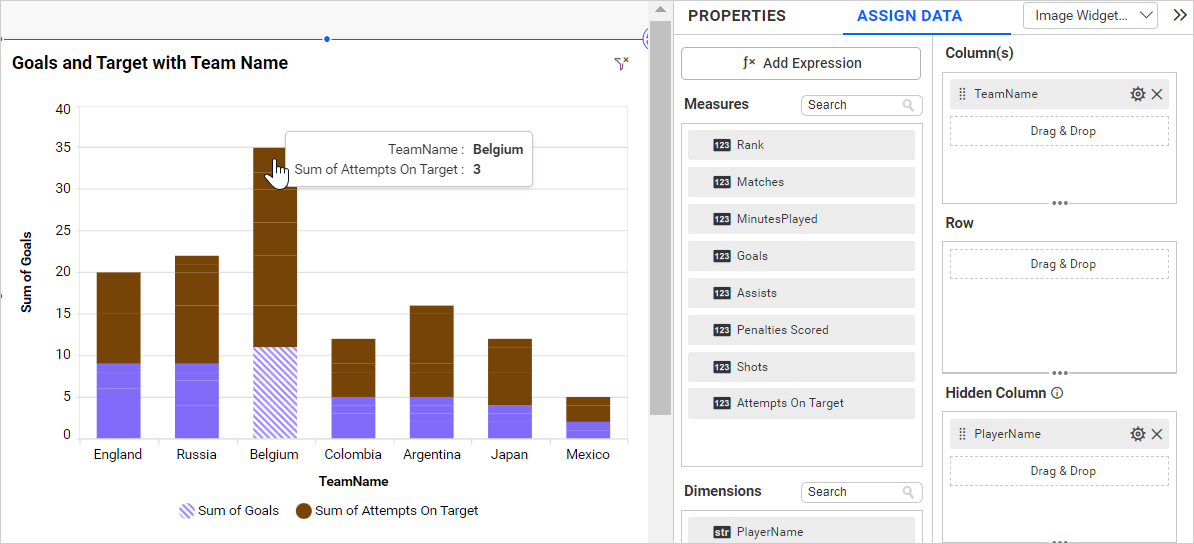Open the Image Widget dropdown
This screenshot has width=1194, height=544.
1089,15
